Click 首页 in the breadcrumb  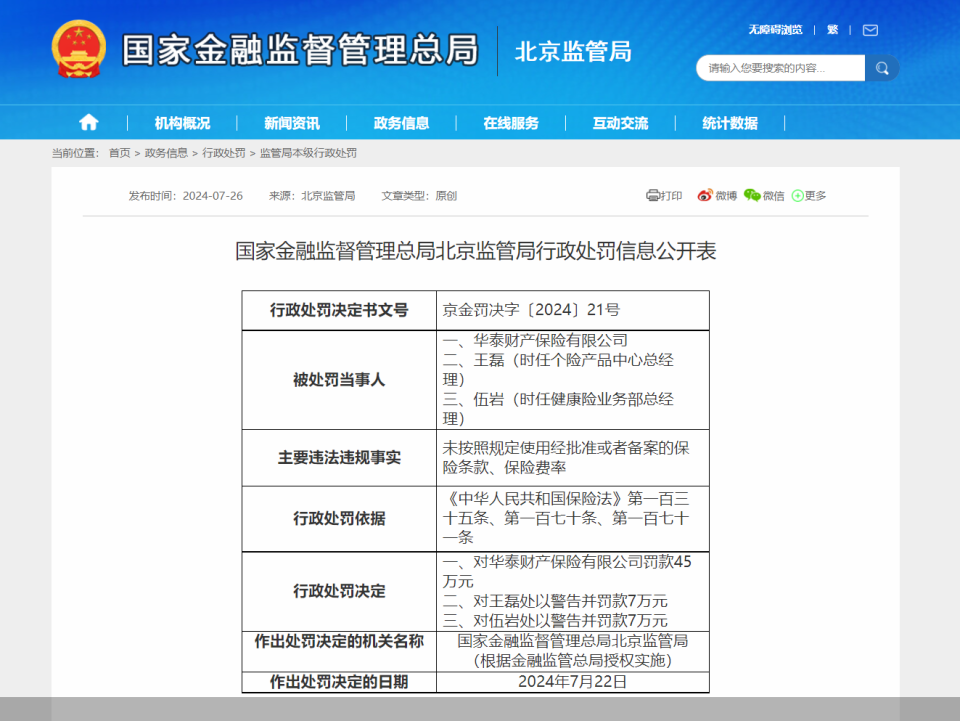119,153
